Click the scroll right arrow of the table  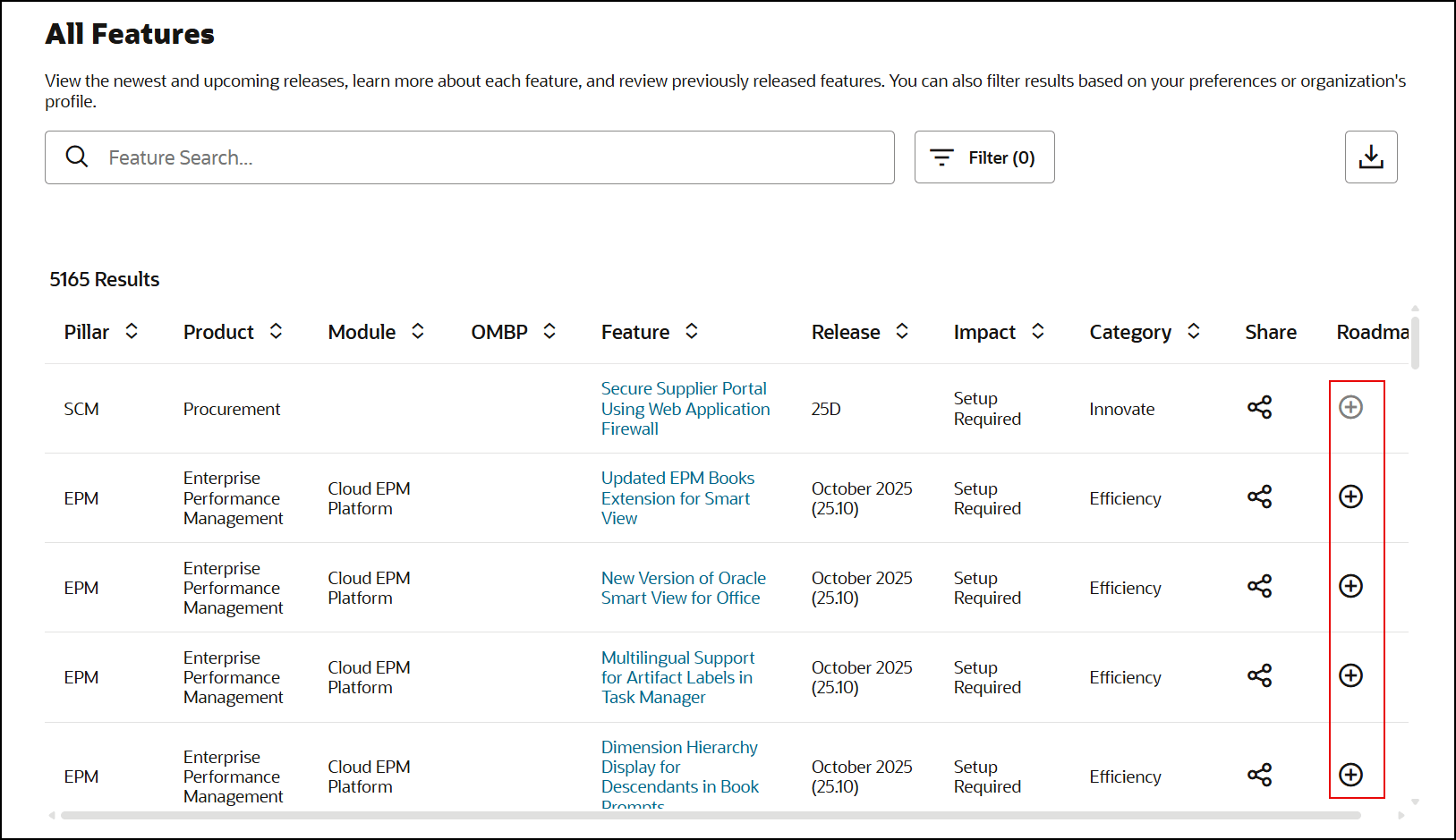click(1401, 815)
